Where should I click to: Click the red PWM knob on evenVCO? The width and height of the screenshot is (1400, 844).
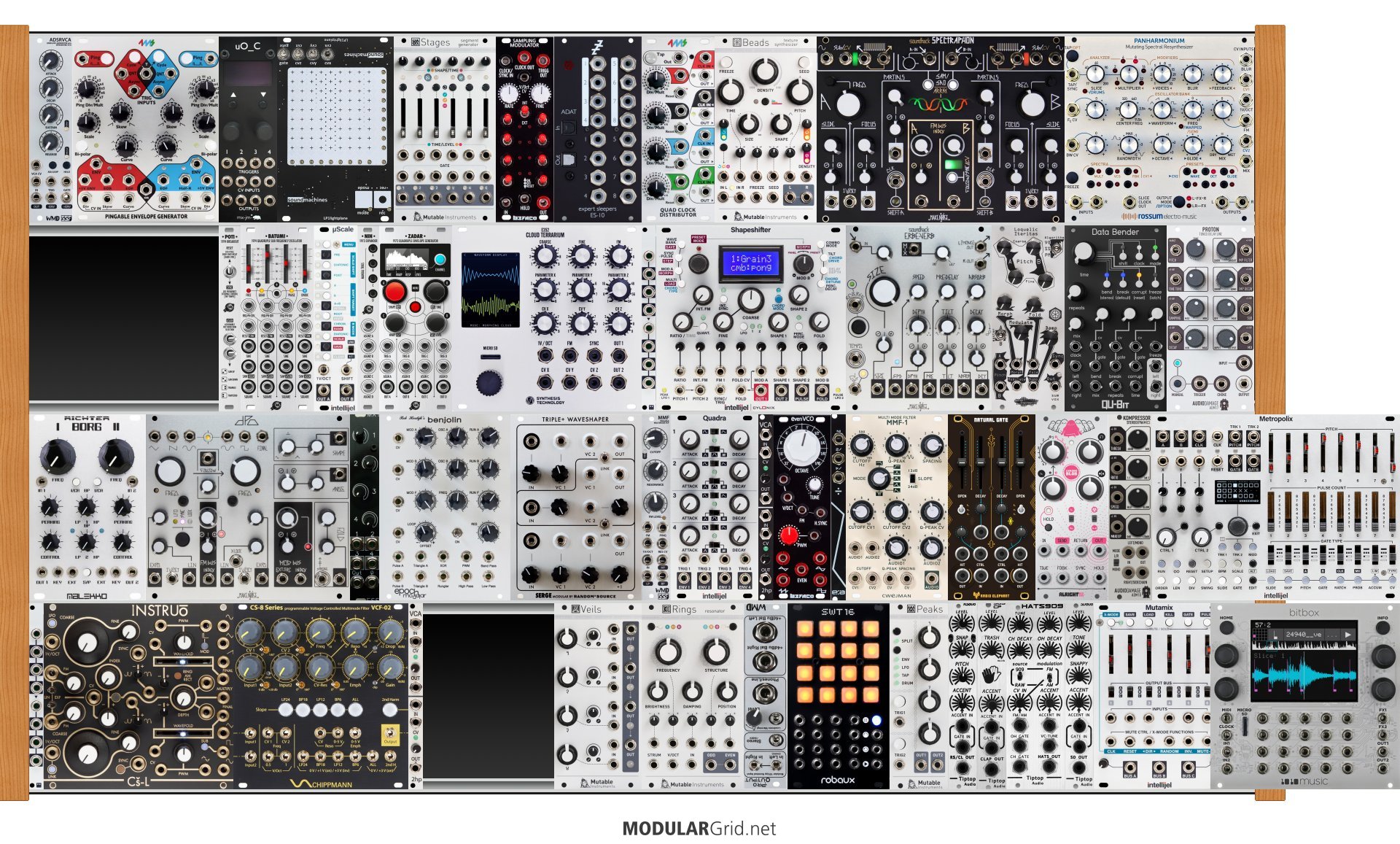click(788, 535)
